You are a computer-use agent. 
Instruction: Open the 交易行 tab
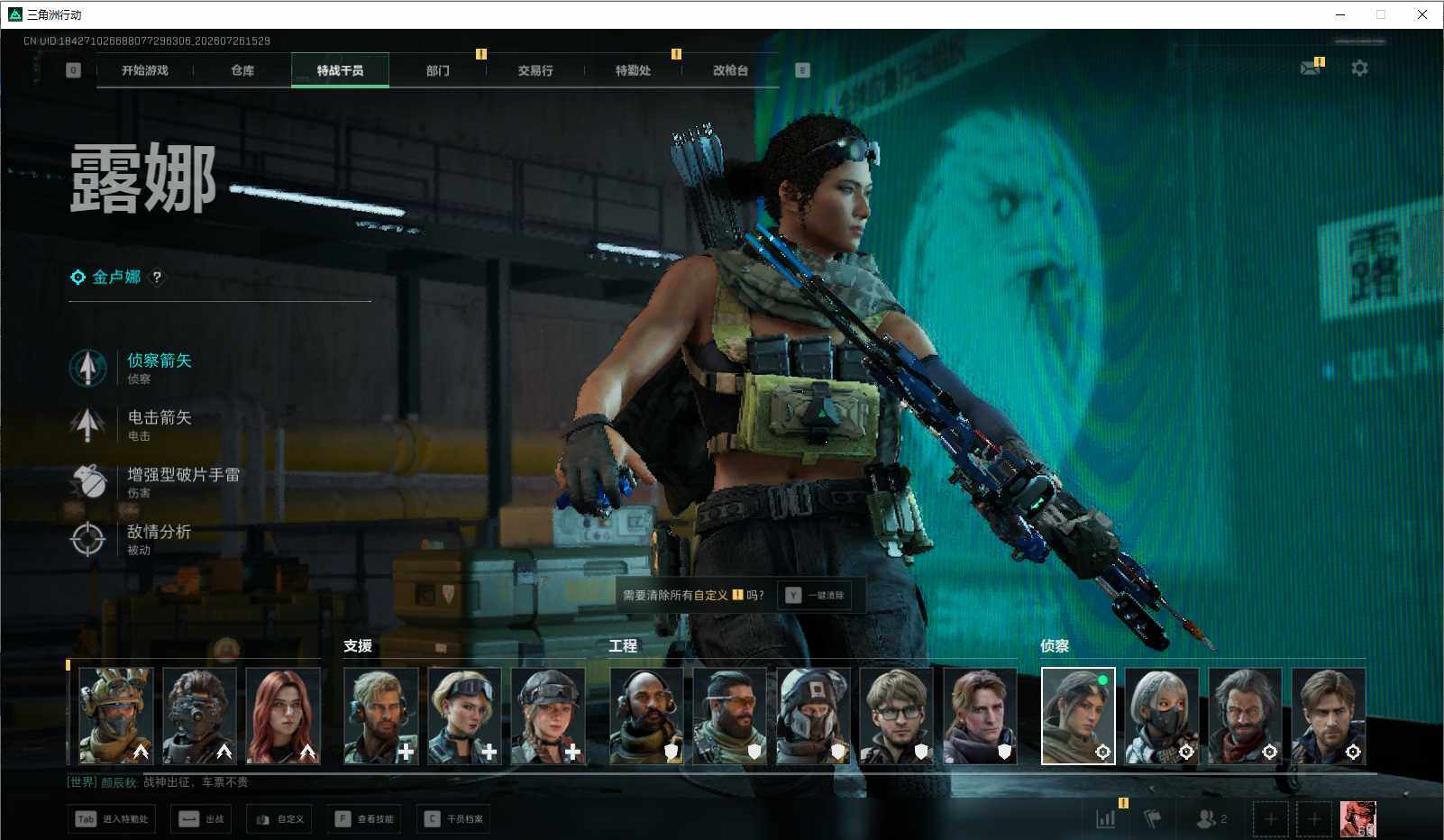pos(535,70)
